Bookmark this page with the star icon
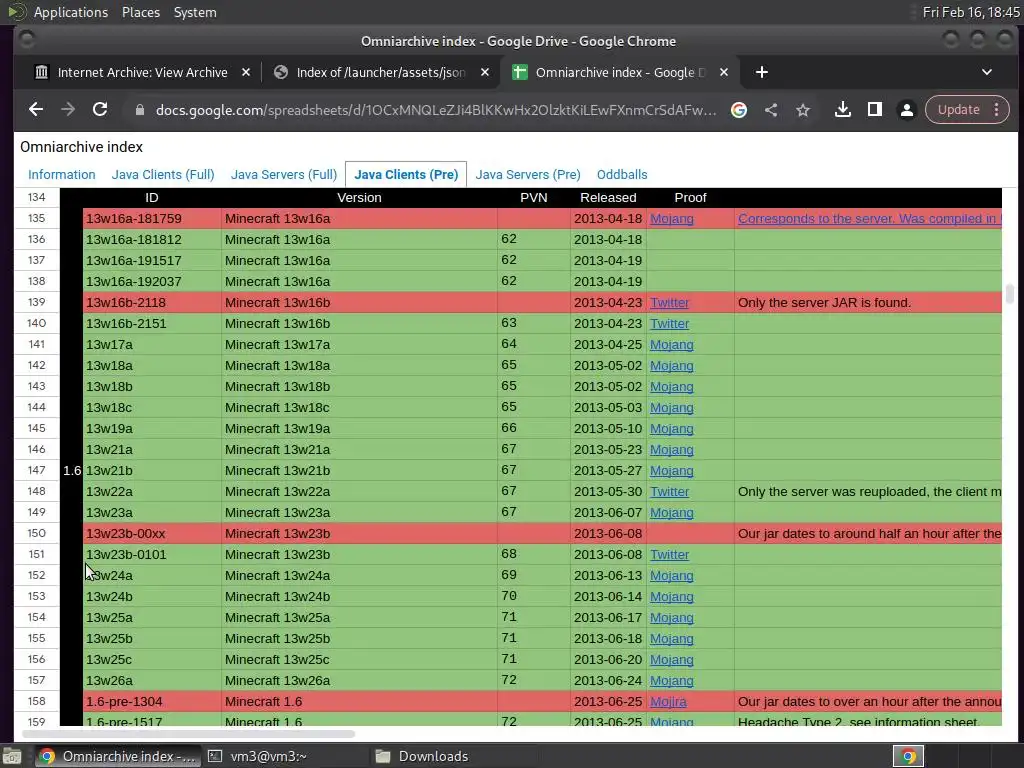 (803, 110)
